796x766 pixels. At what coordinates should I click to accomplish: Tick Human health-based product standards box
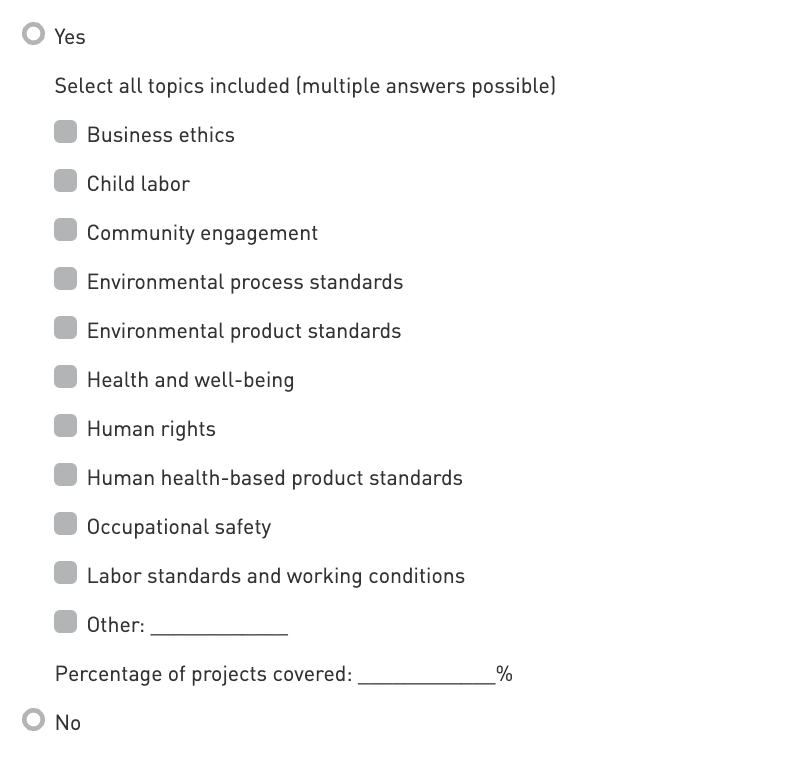pos(65,476)
